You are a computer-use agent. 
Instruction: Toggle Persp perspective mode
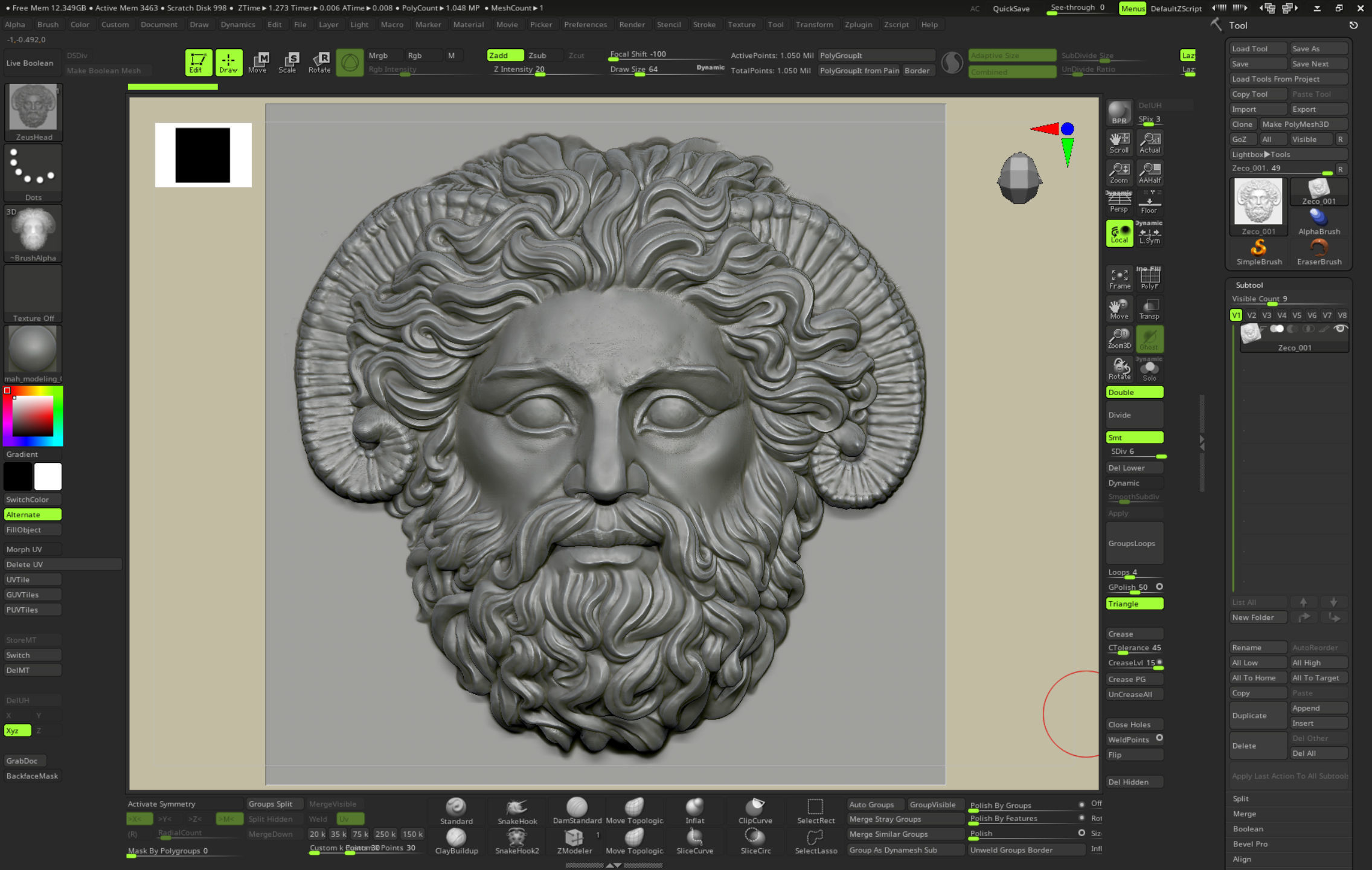[1119, 202]
